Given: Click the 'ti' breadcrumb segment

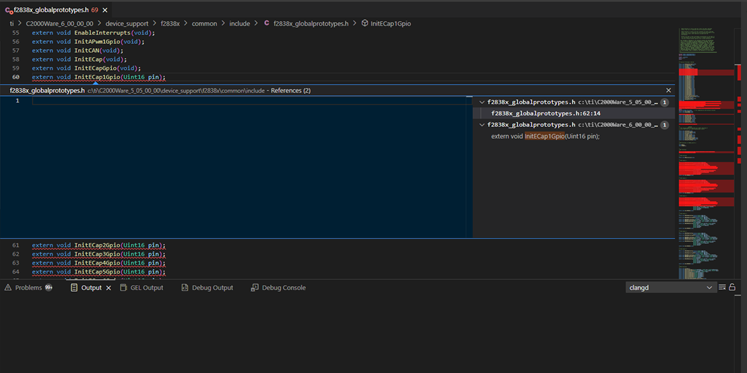Looking at the screenshot, I should pyautogui.click(x=11, y=23).
